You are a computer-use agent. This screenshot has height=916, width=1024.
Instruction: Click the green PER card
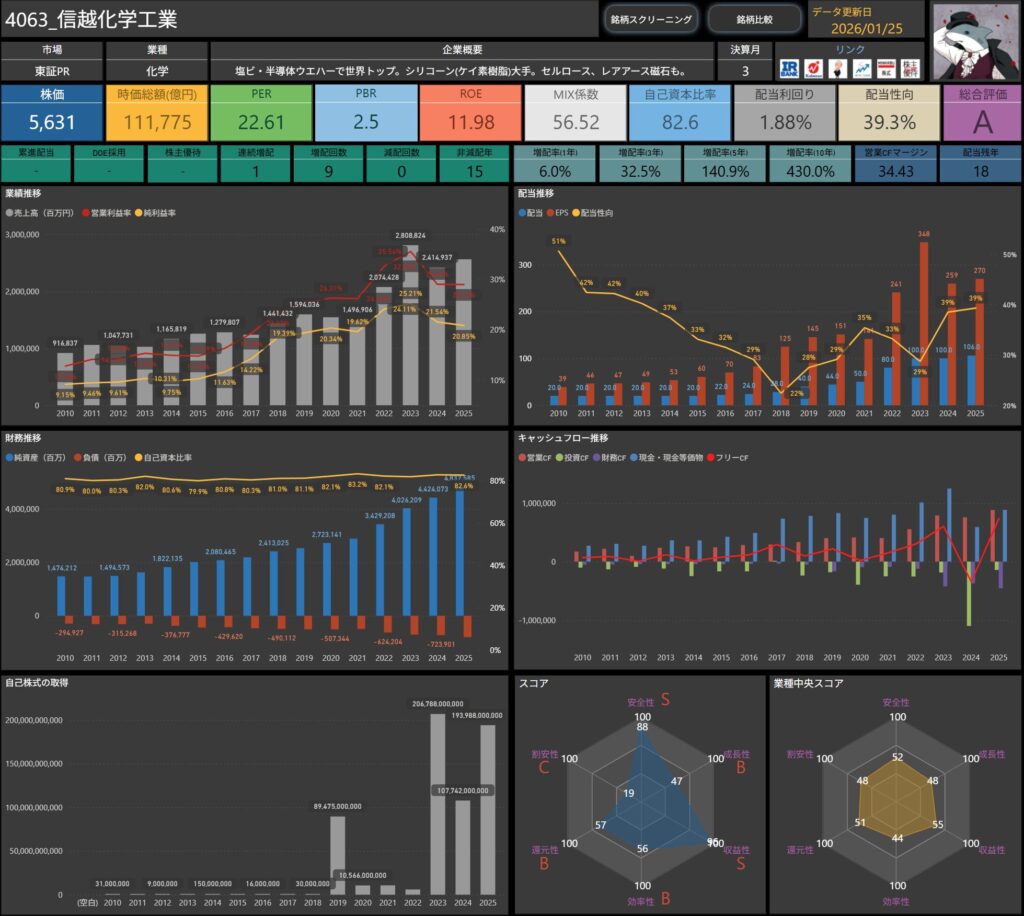point(261,113)
